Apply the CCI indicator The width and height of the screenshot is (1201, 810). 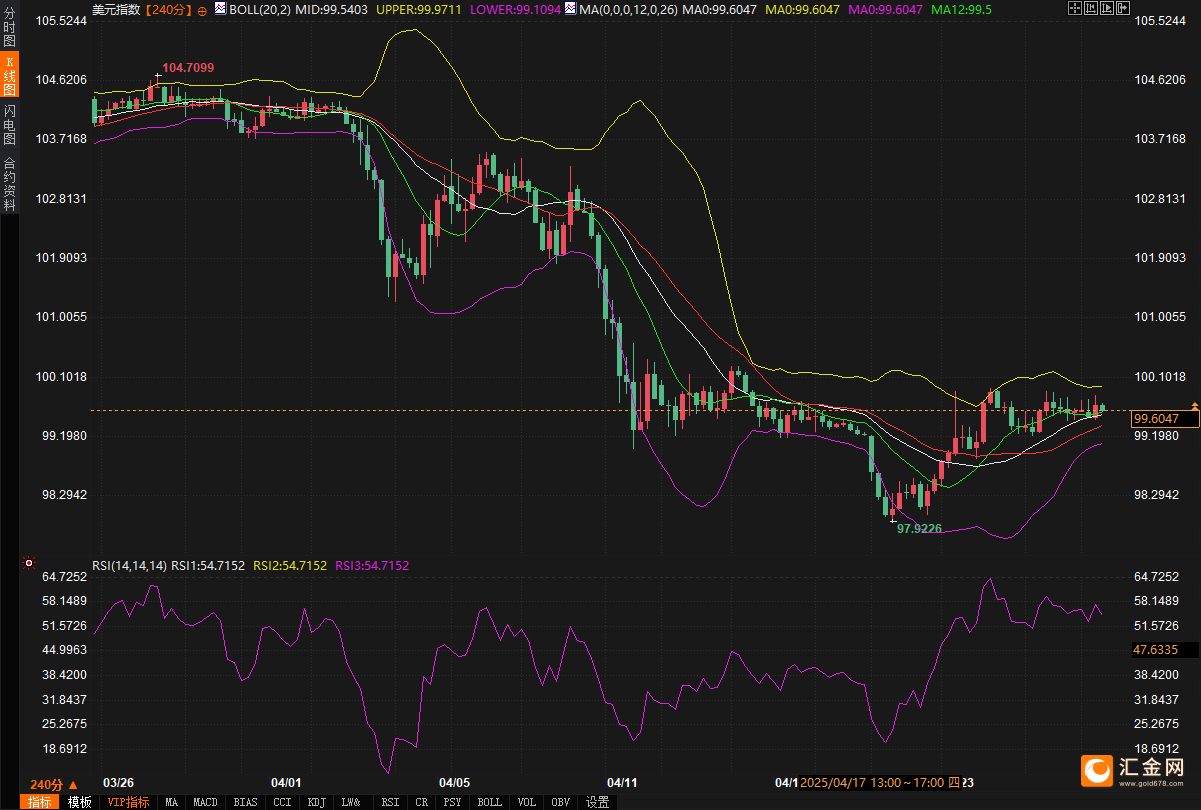click(283, 802)
